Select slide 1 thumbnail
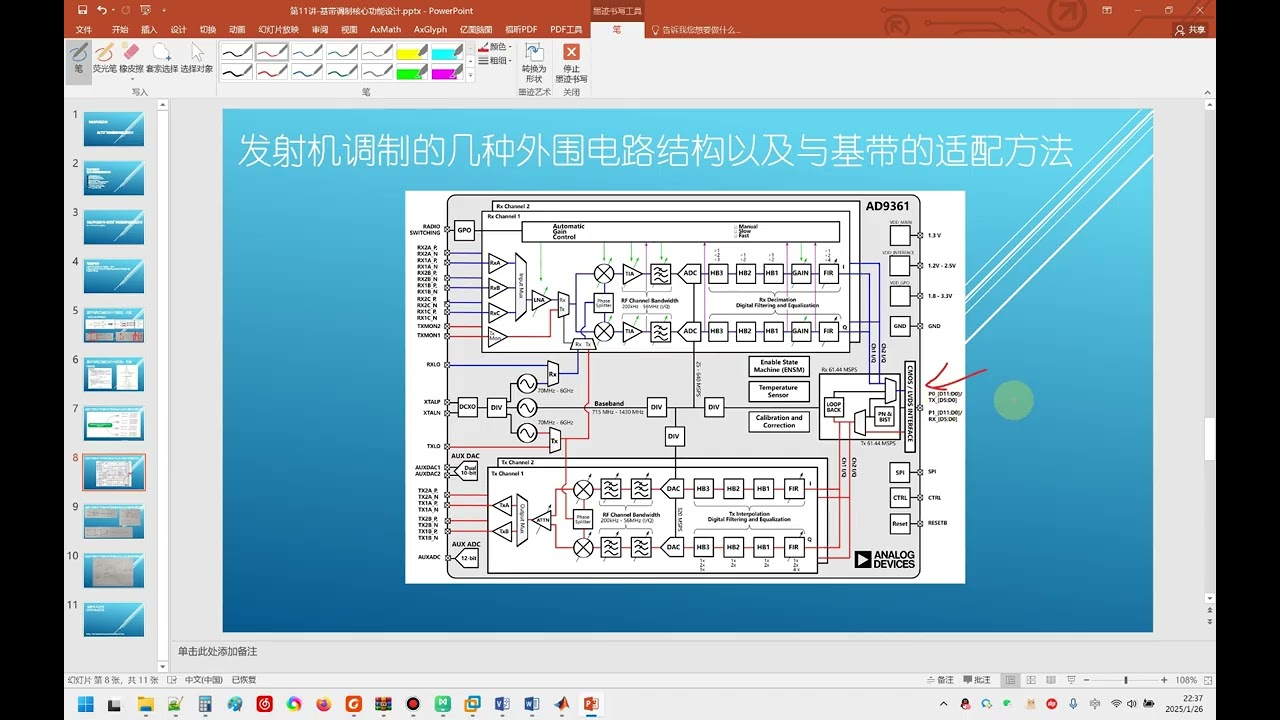Image resolution: width=1280 pixels, height=720 pixels. 113,129
